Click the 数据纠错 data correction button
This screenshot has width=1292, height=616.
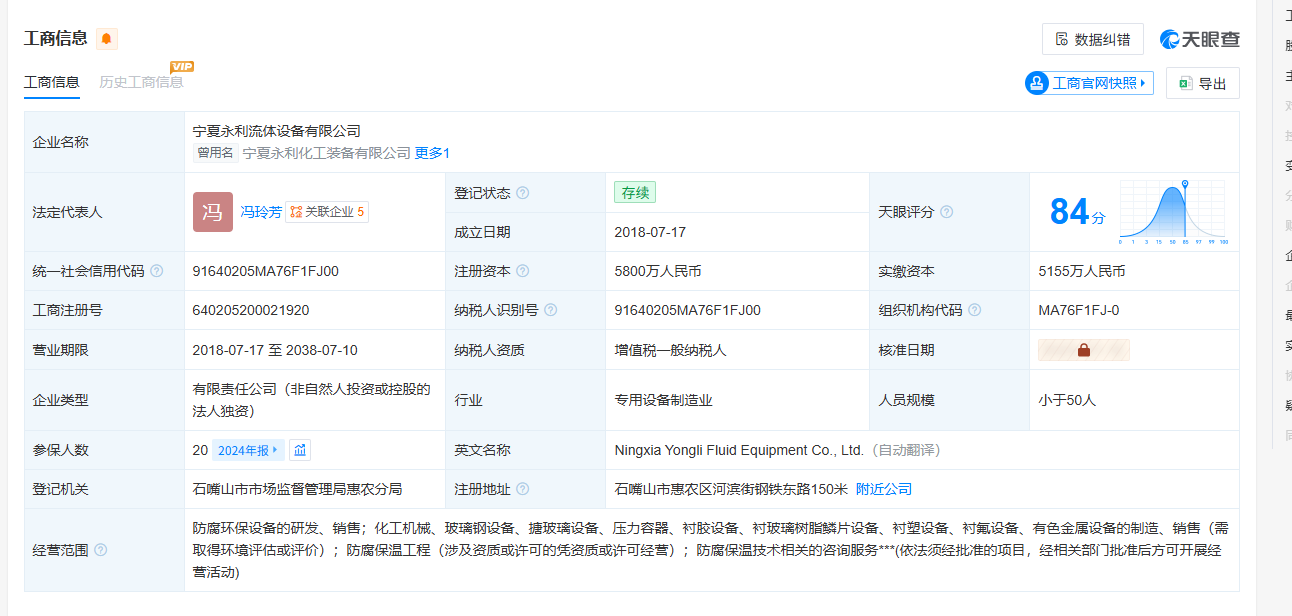[x=1092, y=40]
